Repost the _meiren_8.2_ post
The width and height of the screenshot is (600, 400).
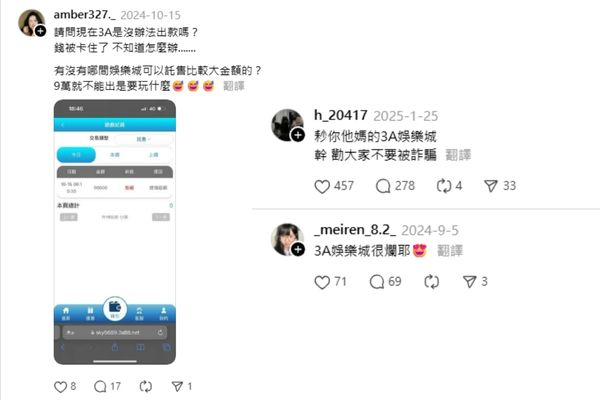point(432,282)
